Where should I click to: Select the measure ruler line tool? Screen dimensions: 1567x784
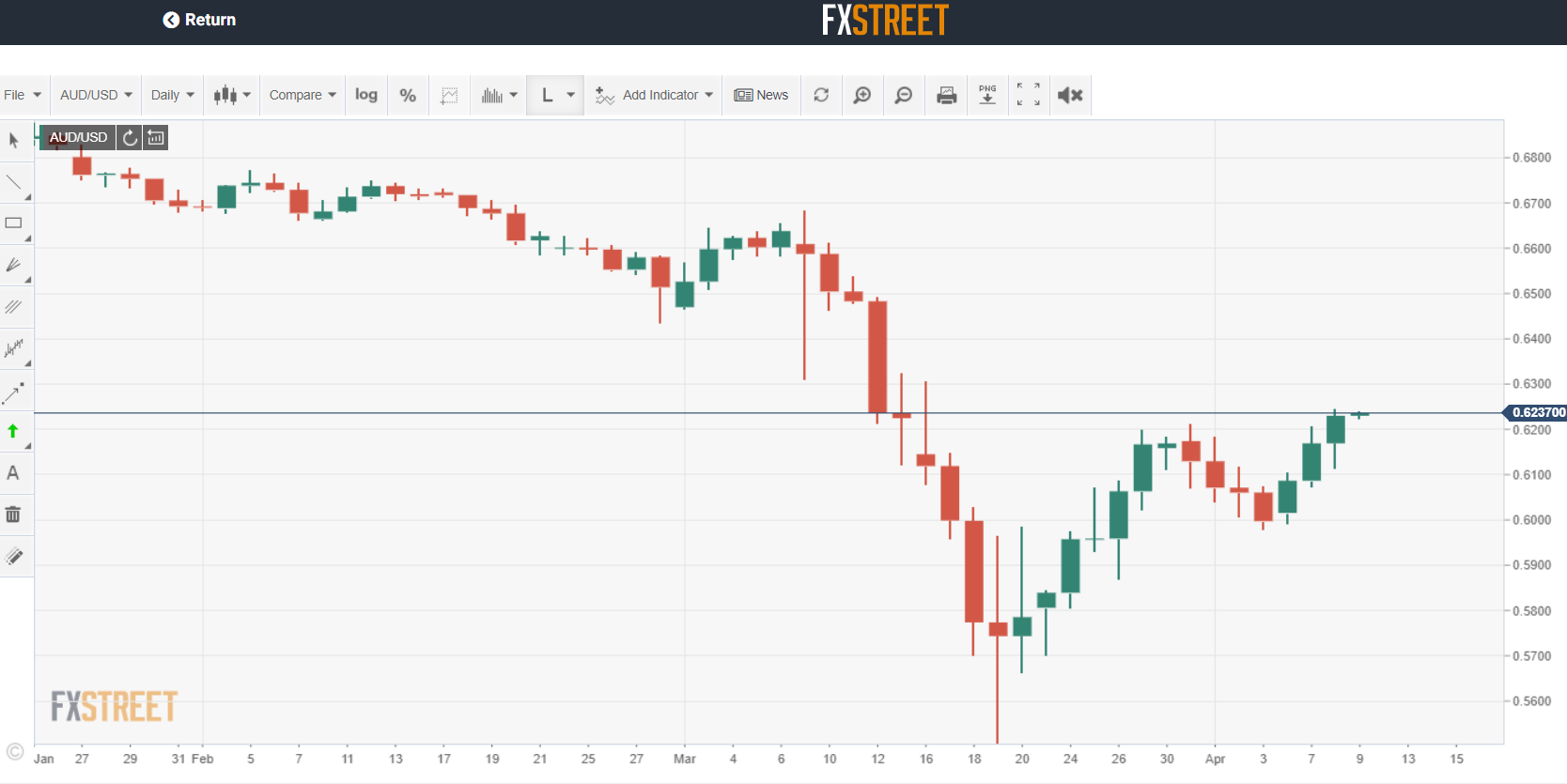[13, 392]
